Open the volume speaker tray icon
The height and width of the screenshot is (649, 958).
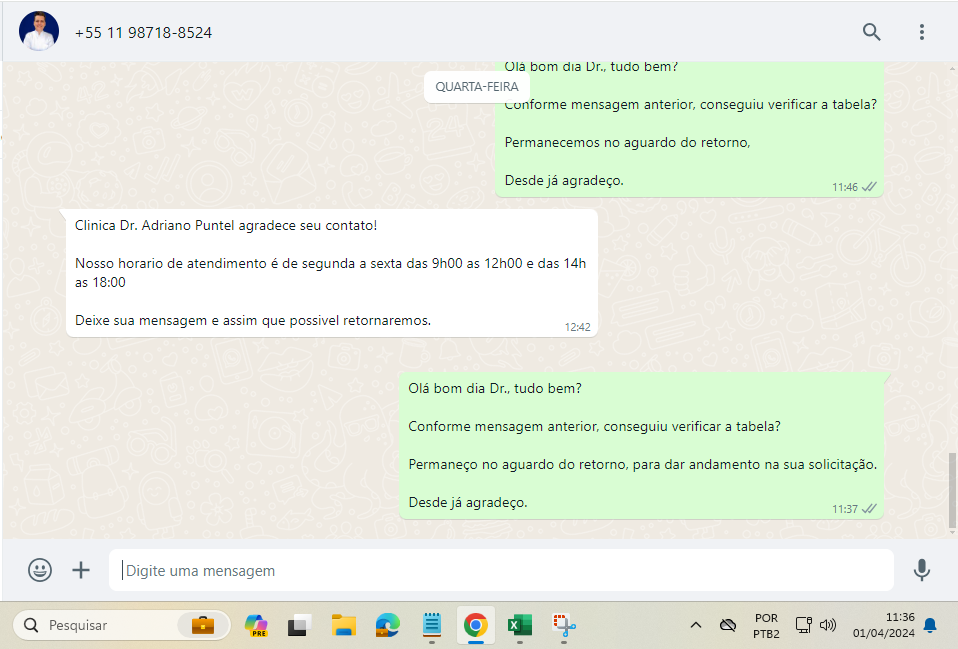pyautogui.click(x=827, y=625)
